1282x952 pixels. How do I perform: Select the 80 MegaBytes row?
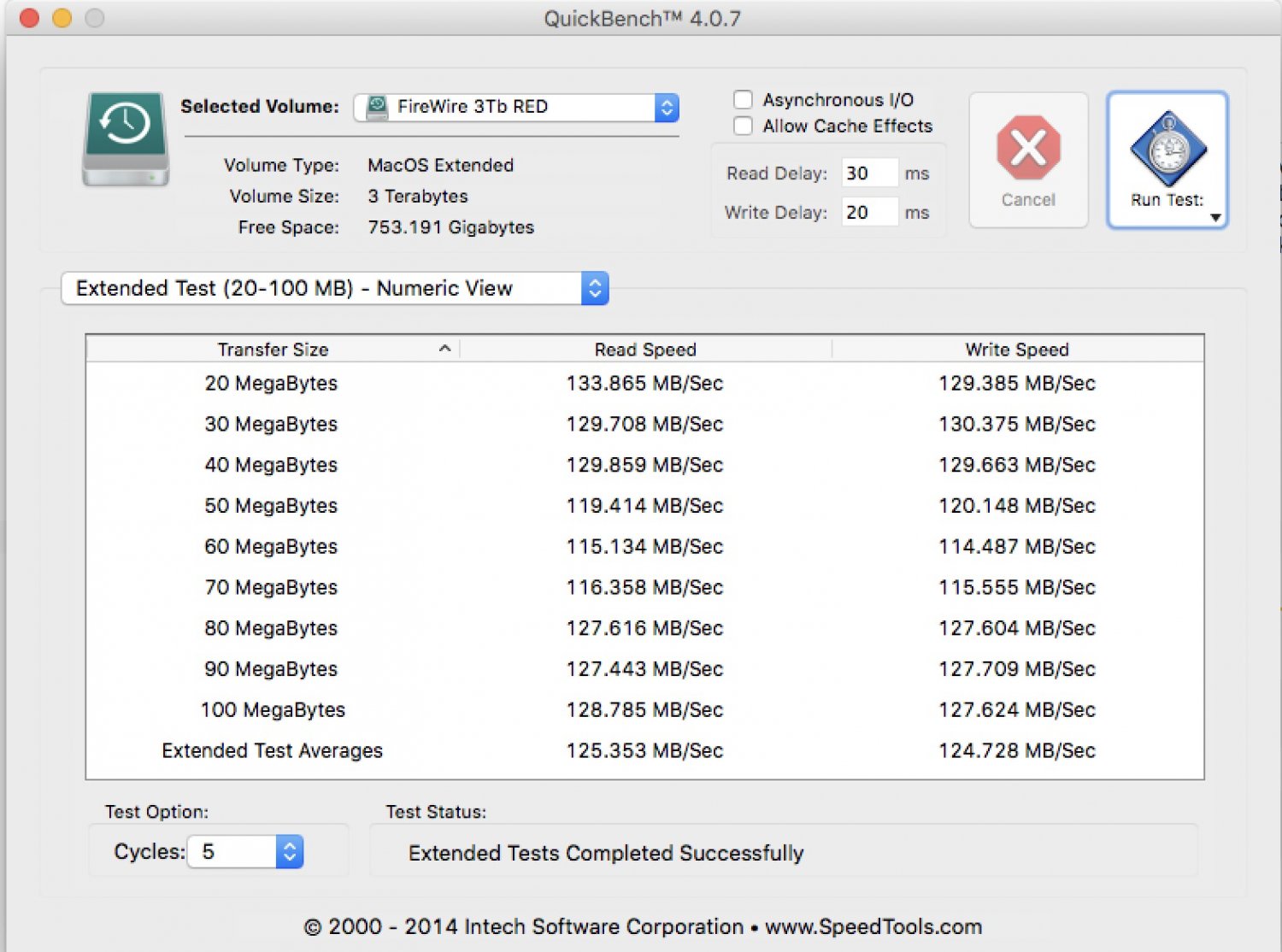645,628
